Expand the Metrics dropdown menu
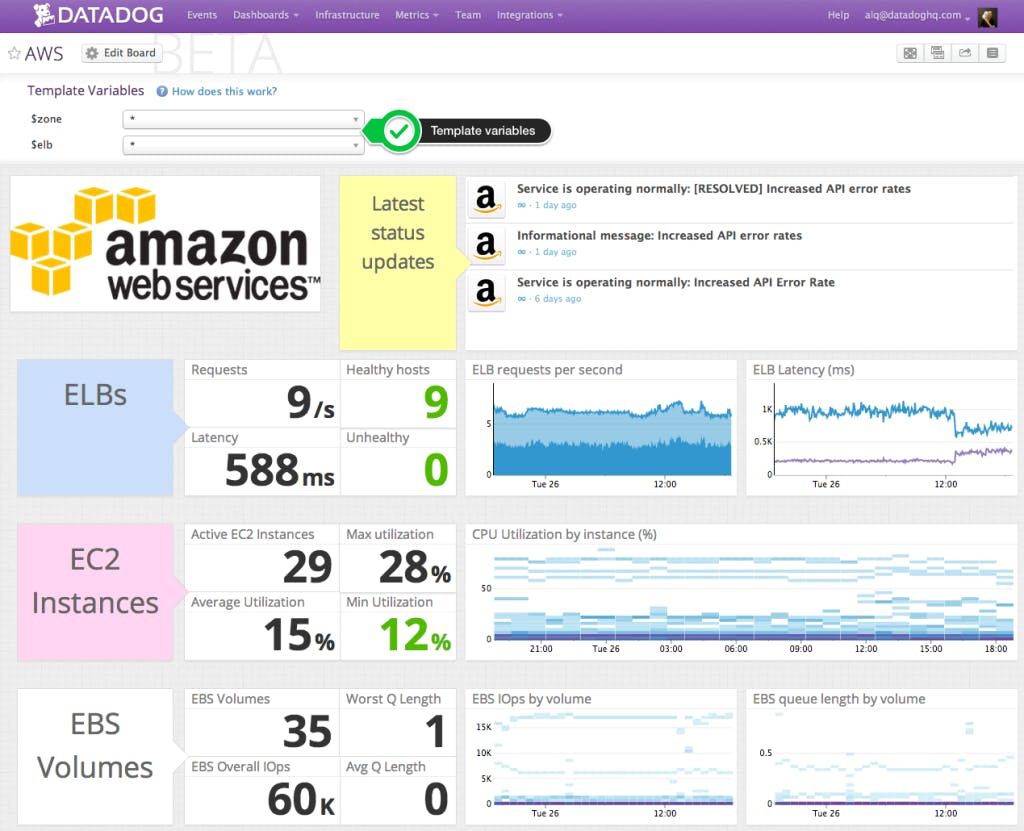This screenshot has height=831, width=1024. pos(416,15)
